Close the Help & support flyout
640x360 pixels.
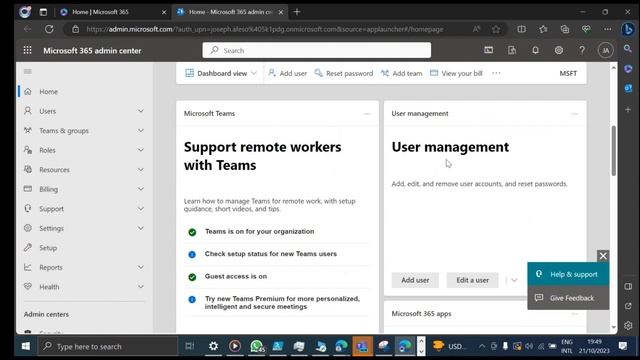(603, 256)
